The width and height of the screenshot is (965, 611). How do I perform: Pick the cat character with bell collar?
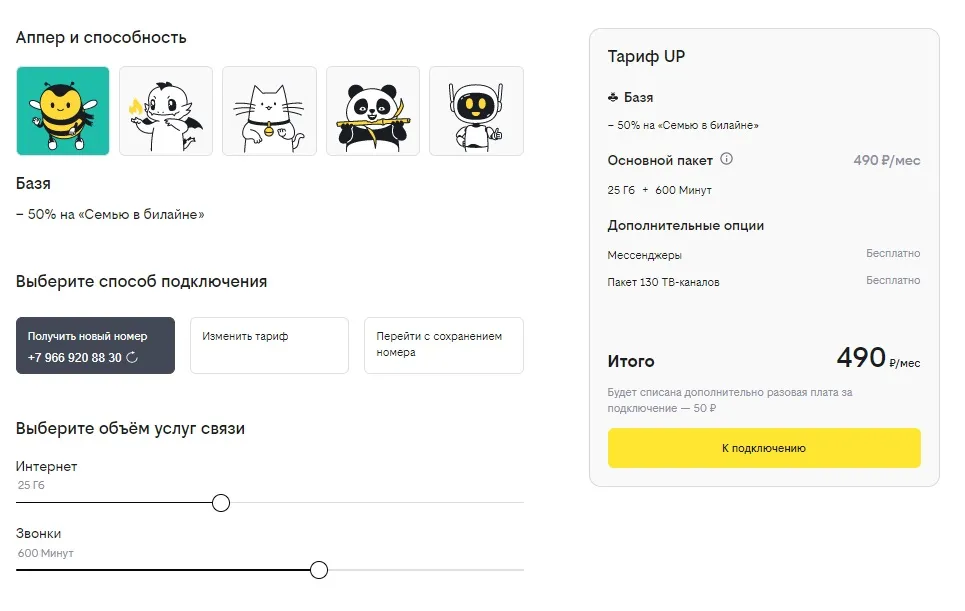pos(269,111)
